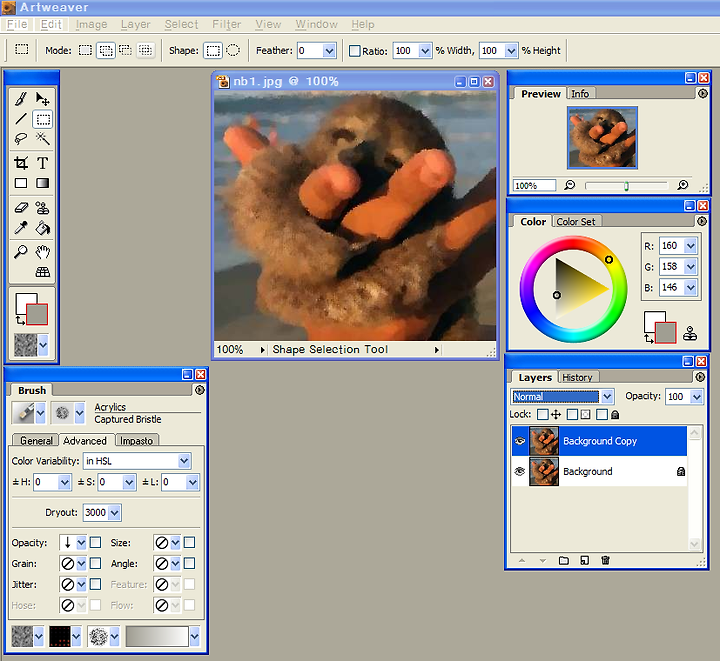
Task: Toggle Size invert checkbox in Brush panel
Action: [x=189, y=543]
